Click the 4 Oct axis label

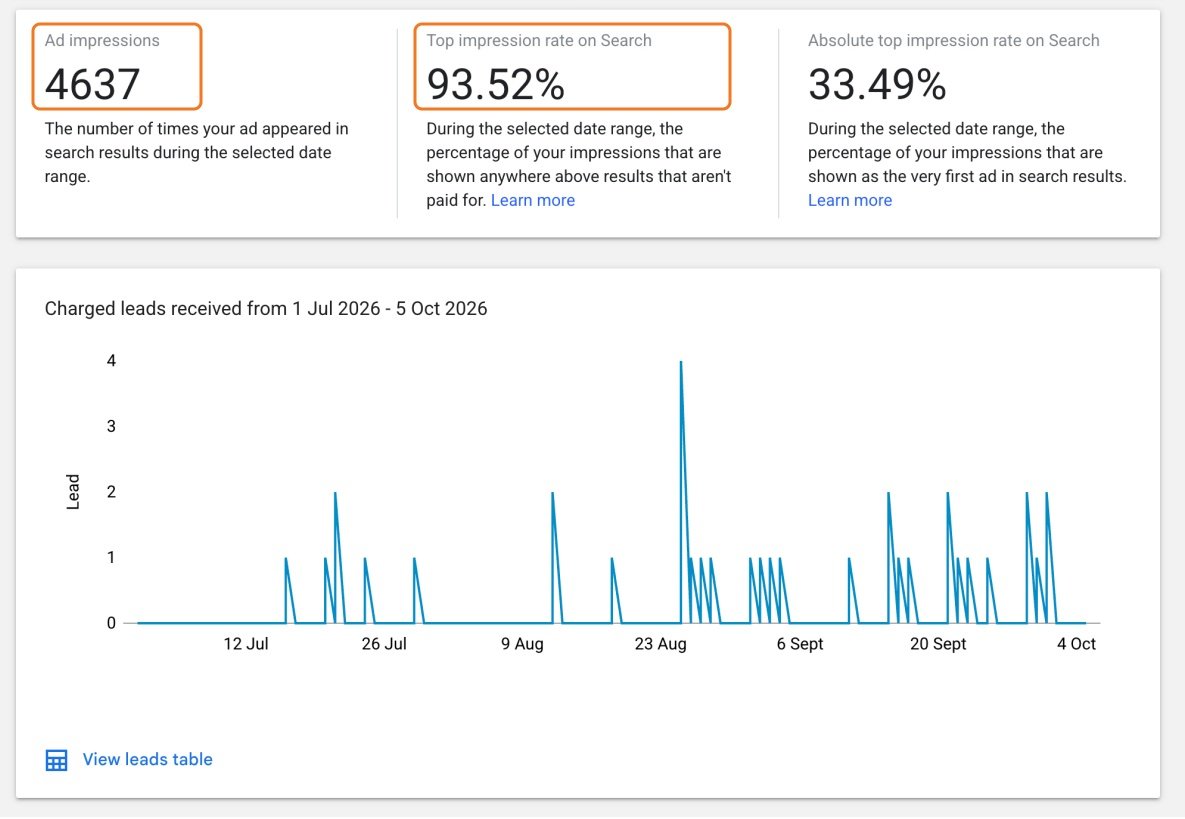click(1076, 644)
